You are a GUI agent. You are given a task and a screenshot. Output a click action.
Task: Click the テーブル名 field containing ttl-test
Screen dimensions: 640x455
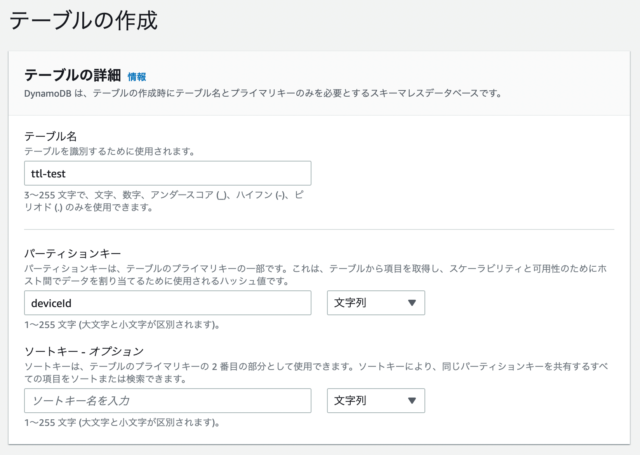point(167,174)
